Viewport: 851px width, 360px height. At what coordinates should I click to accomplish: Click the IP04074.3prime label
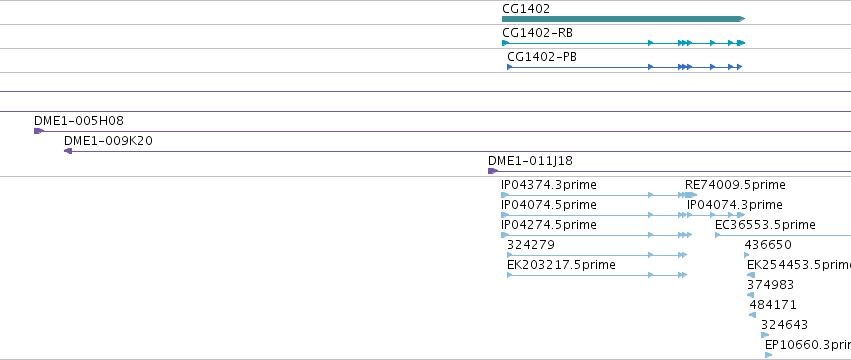[x=735, y=205]
